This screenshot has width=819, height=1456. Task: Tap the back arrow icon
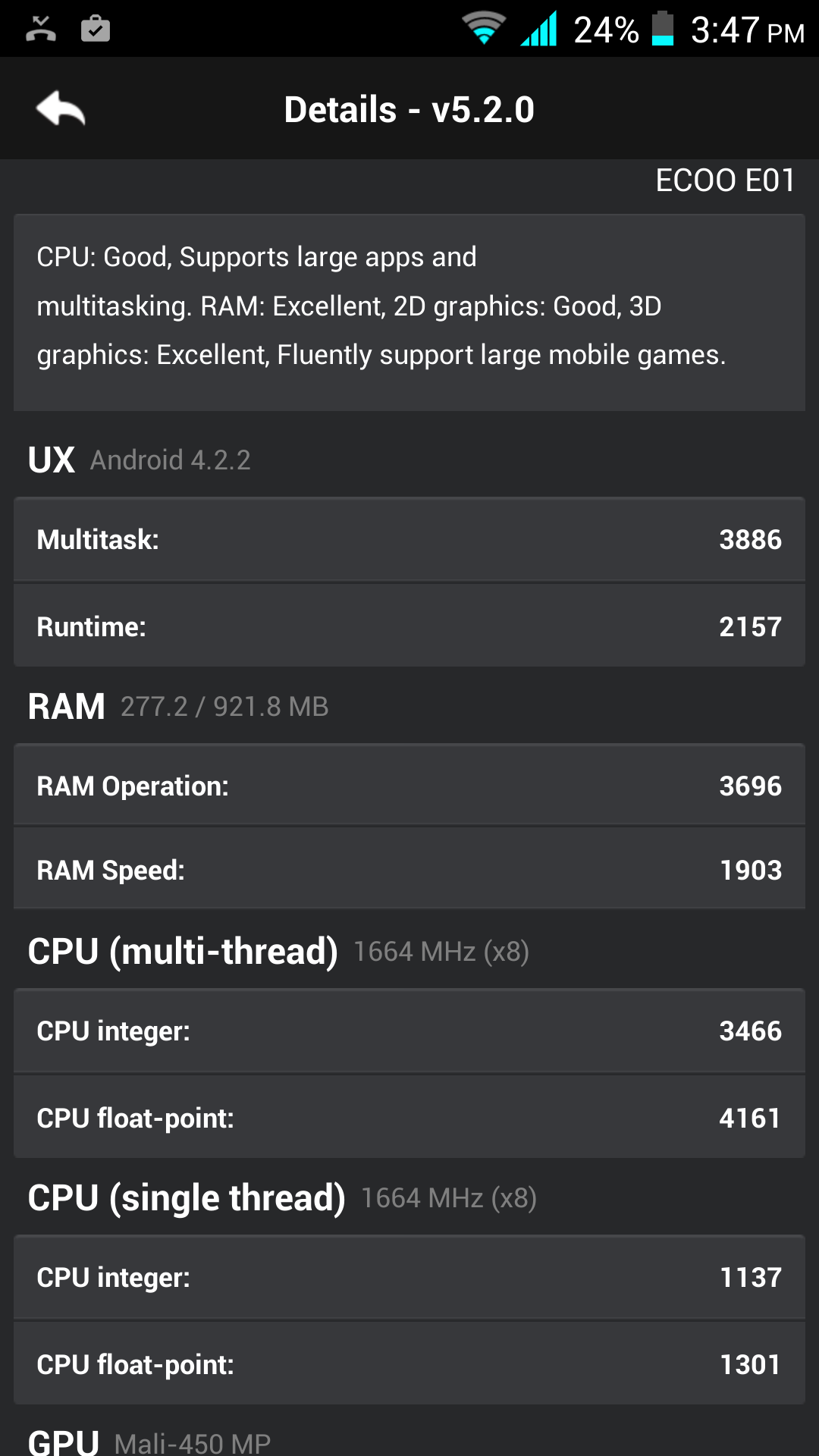[61, 109]
